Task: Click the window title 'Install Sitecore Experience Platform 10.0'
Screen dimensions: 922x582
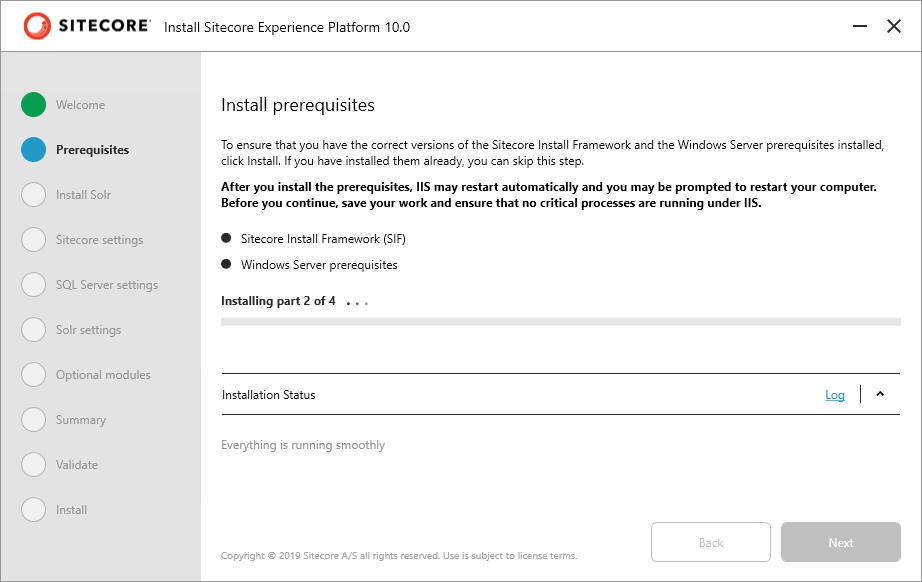Action: click(x=287, y=28)
